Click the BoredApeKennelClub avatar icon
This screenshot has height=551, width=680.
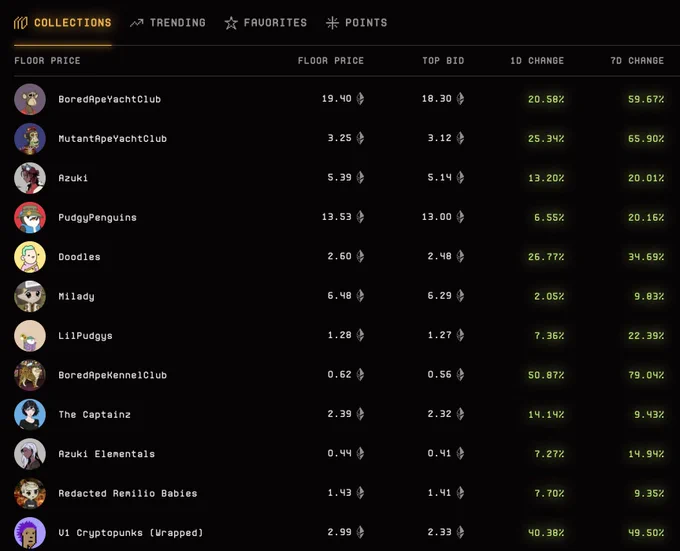30,375
